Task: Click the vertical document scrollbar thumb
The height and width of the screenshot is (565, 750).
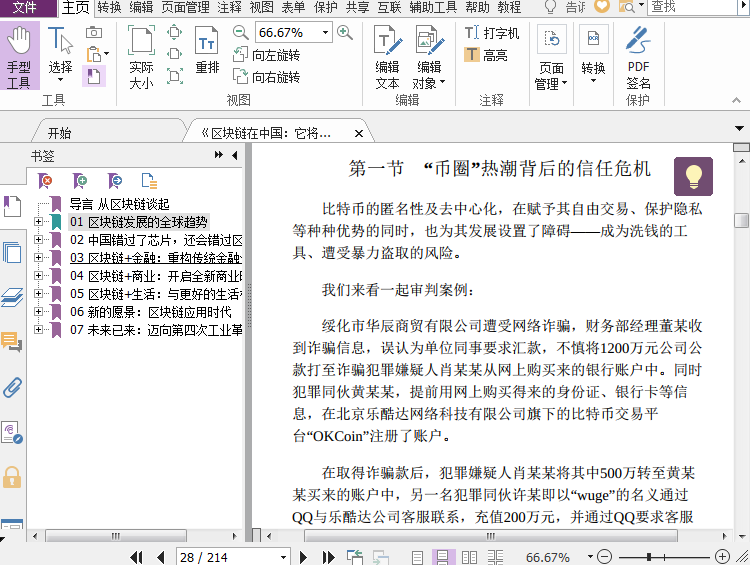Action: (741, 220)
